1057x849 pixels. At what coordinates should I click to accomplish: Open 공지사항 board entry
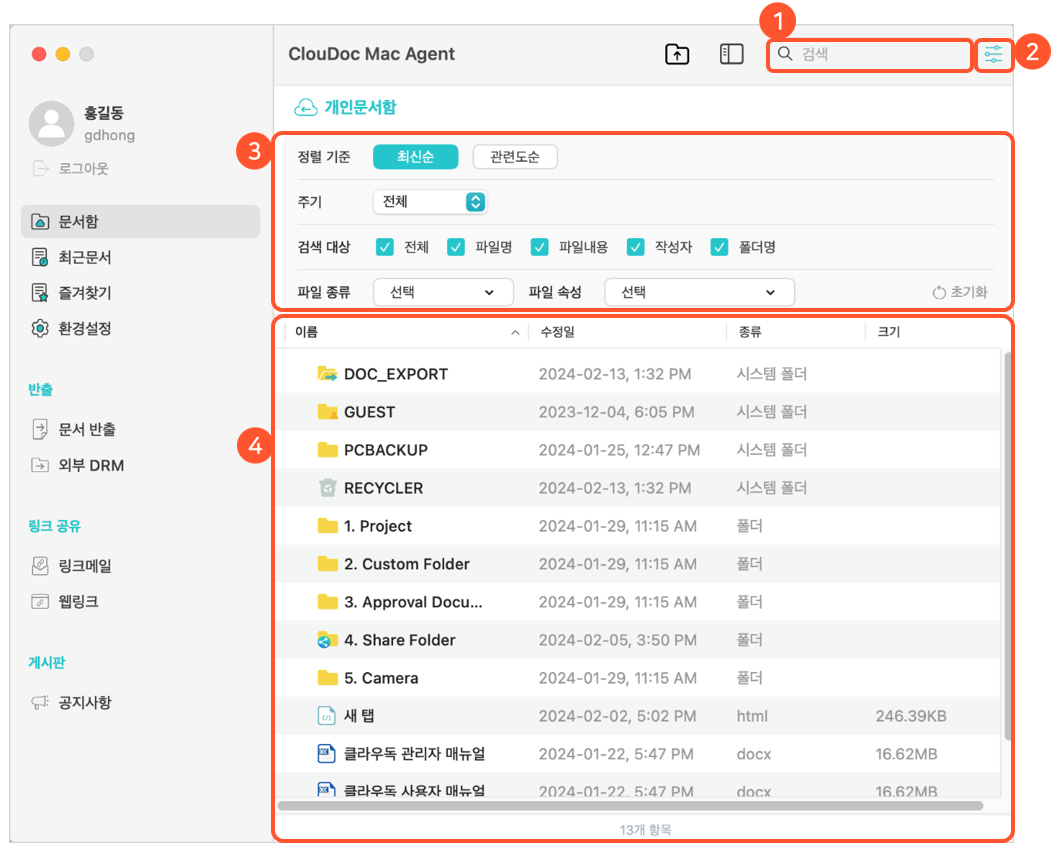pyautogui.click(x=85, y=702)
